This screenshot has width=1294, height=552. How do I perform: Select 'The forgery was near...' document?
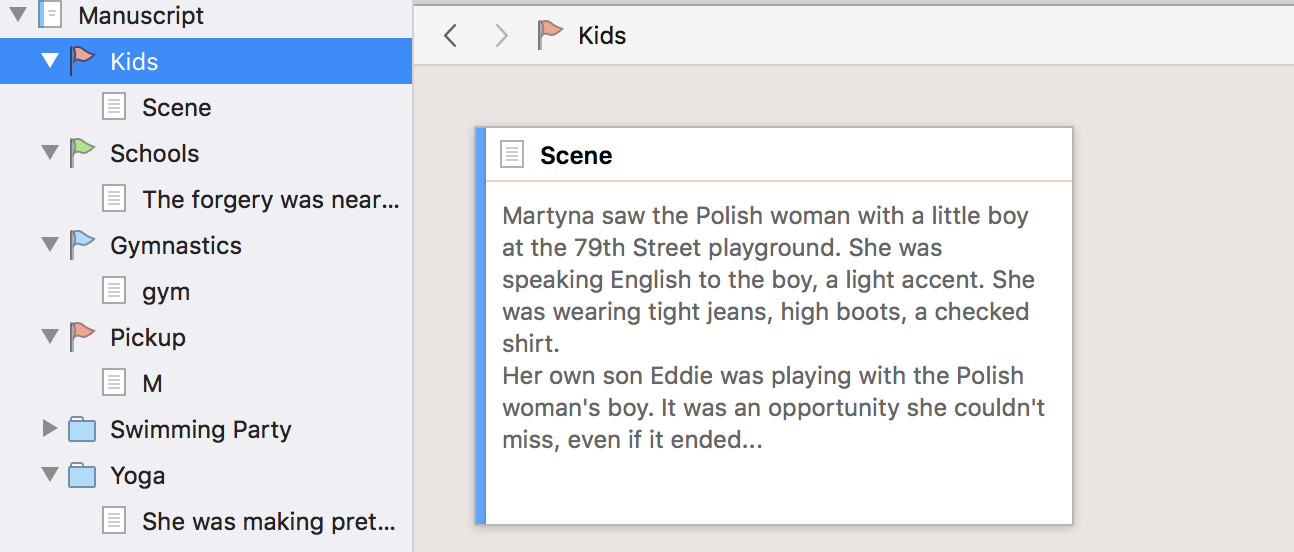tap(270, 199)
